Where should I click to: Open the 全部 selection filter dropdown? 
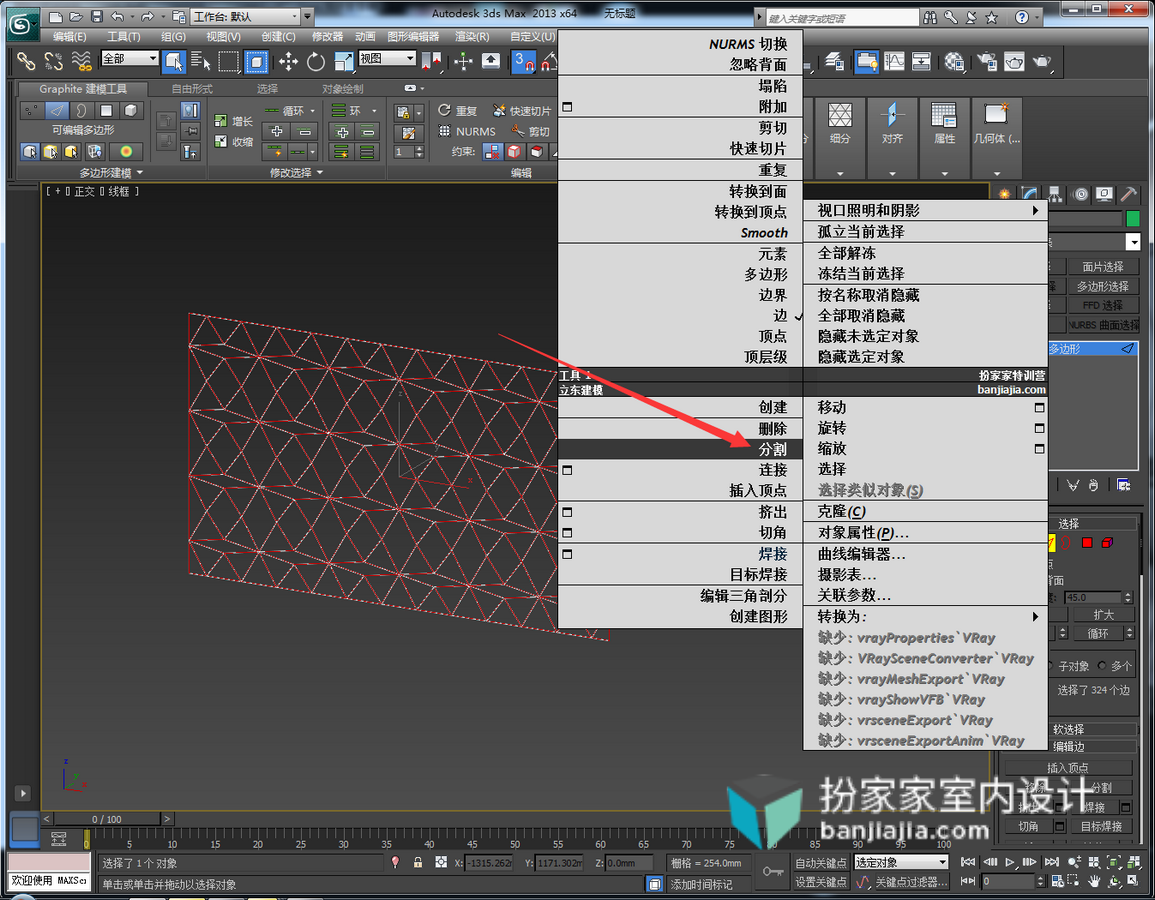[130, 58]
